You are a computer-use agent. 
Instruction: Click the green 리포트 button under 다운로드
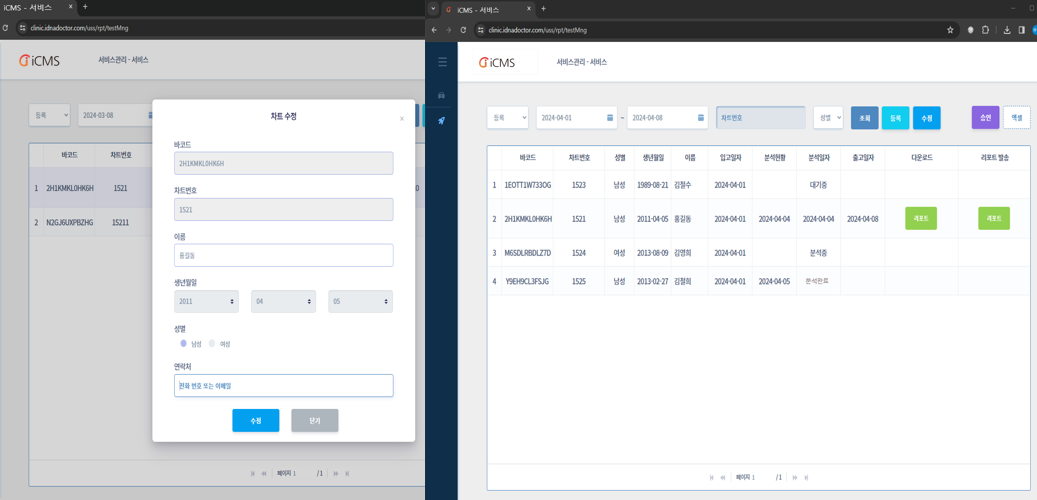[x=920, y=218]
